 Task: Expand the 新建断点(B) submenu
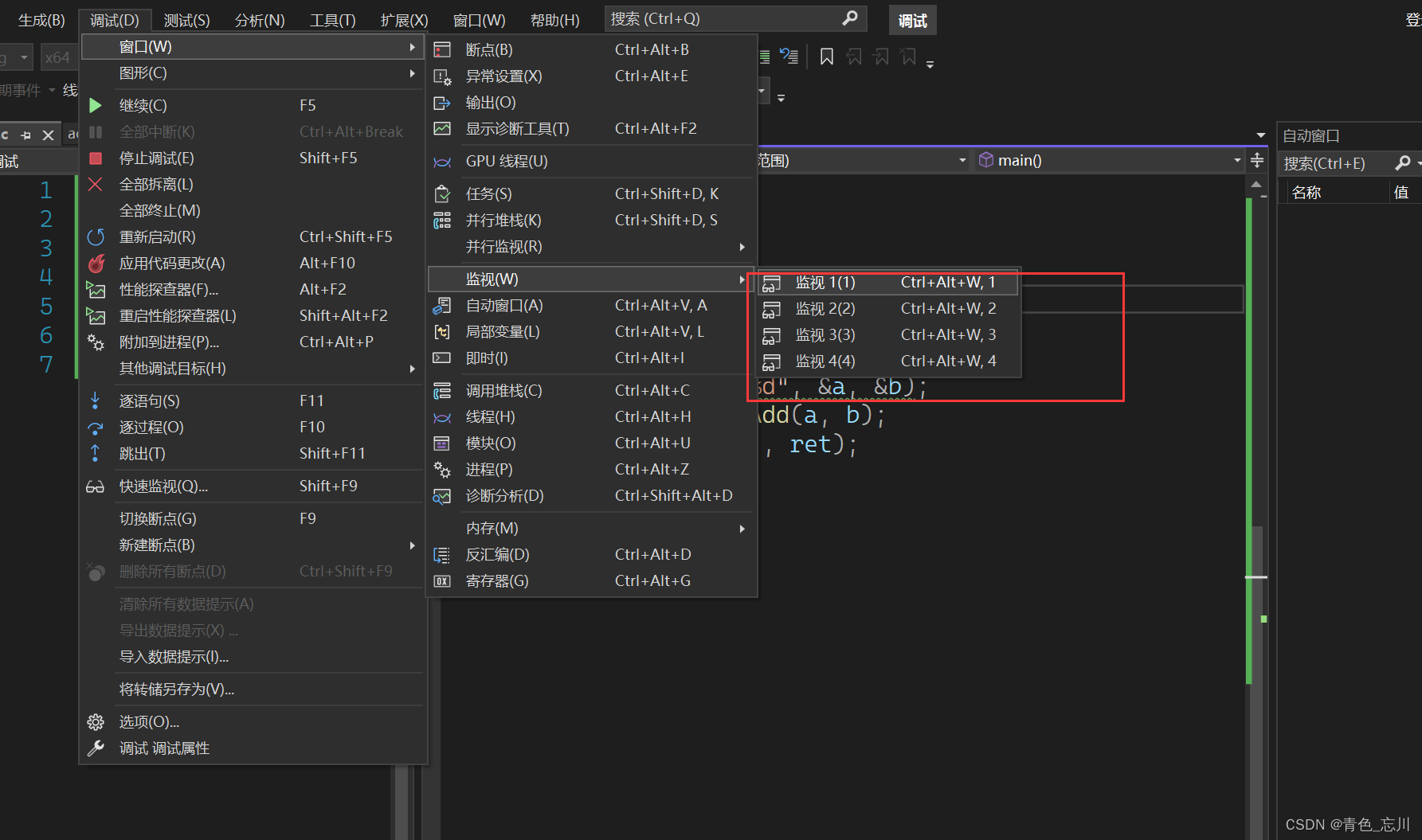[253, 545]
